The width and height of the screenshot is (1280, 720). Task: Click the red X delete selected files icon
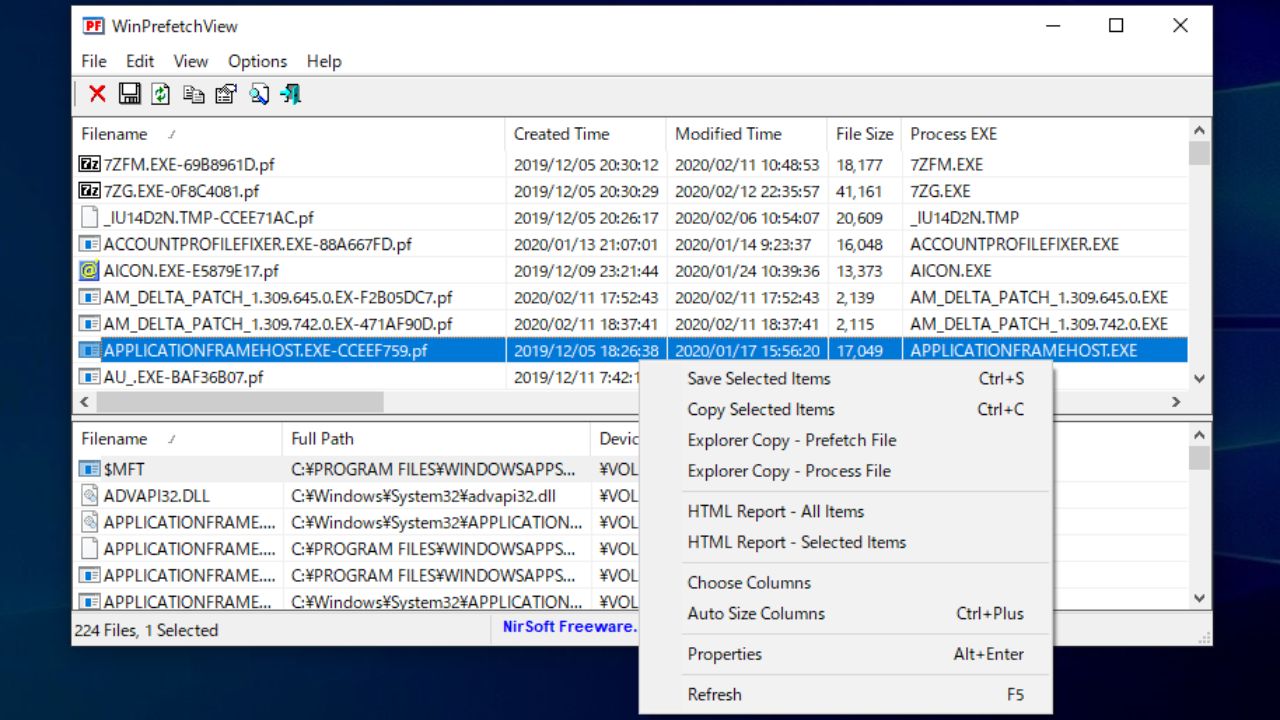[x=97, y=94]
